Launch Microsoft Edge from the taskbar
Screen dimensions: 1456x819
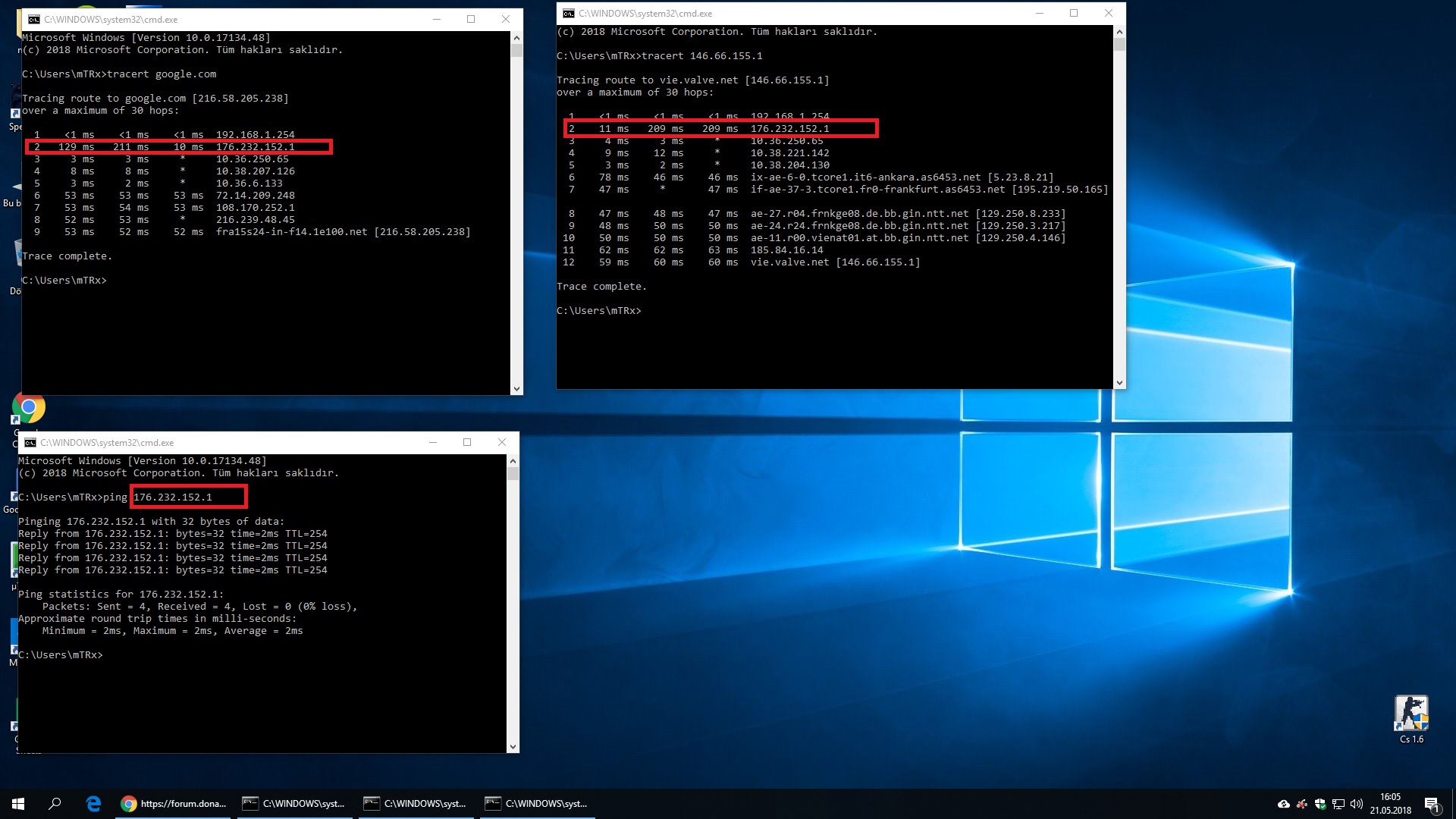93,803
